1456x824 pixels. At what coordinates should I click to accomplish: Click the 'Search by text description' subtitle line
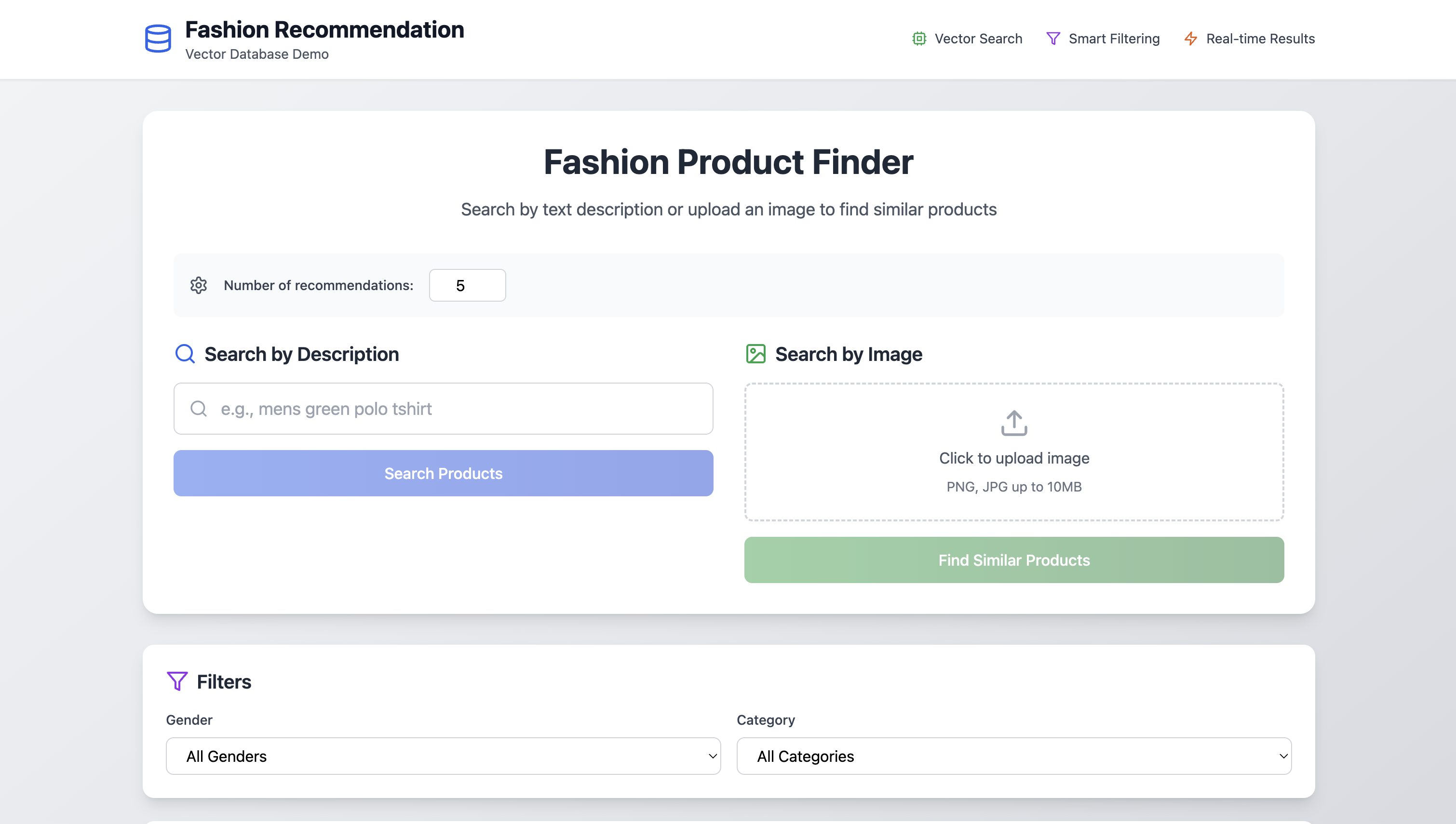point(728,210)
